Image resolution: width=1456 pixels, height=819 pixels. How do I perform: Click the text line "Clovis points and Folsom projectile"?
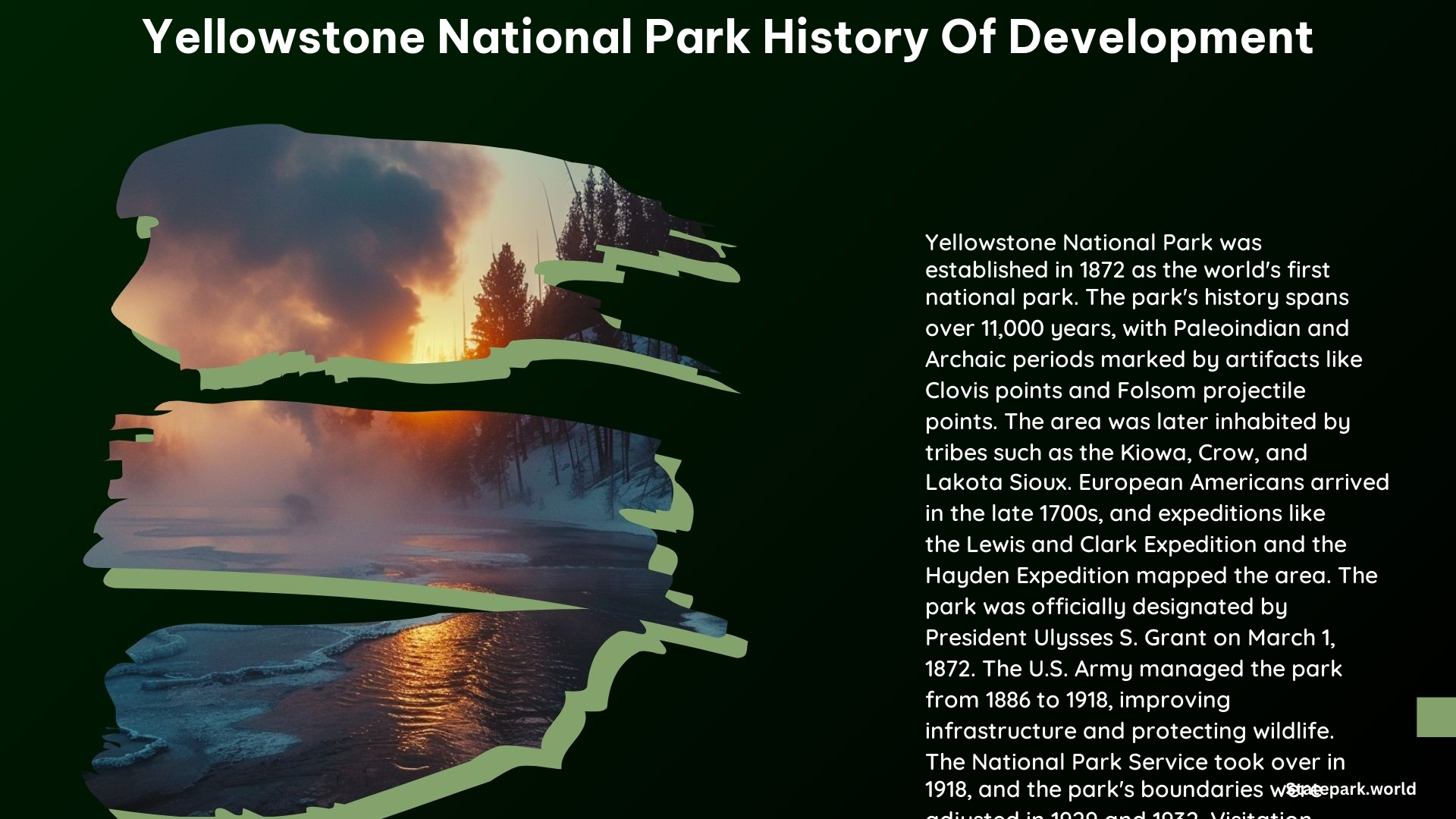tap(1116, 391)
